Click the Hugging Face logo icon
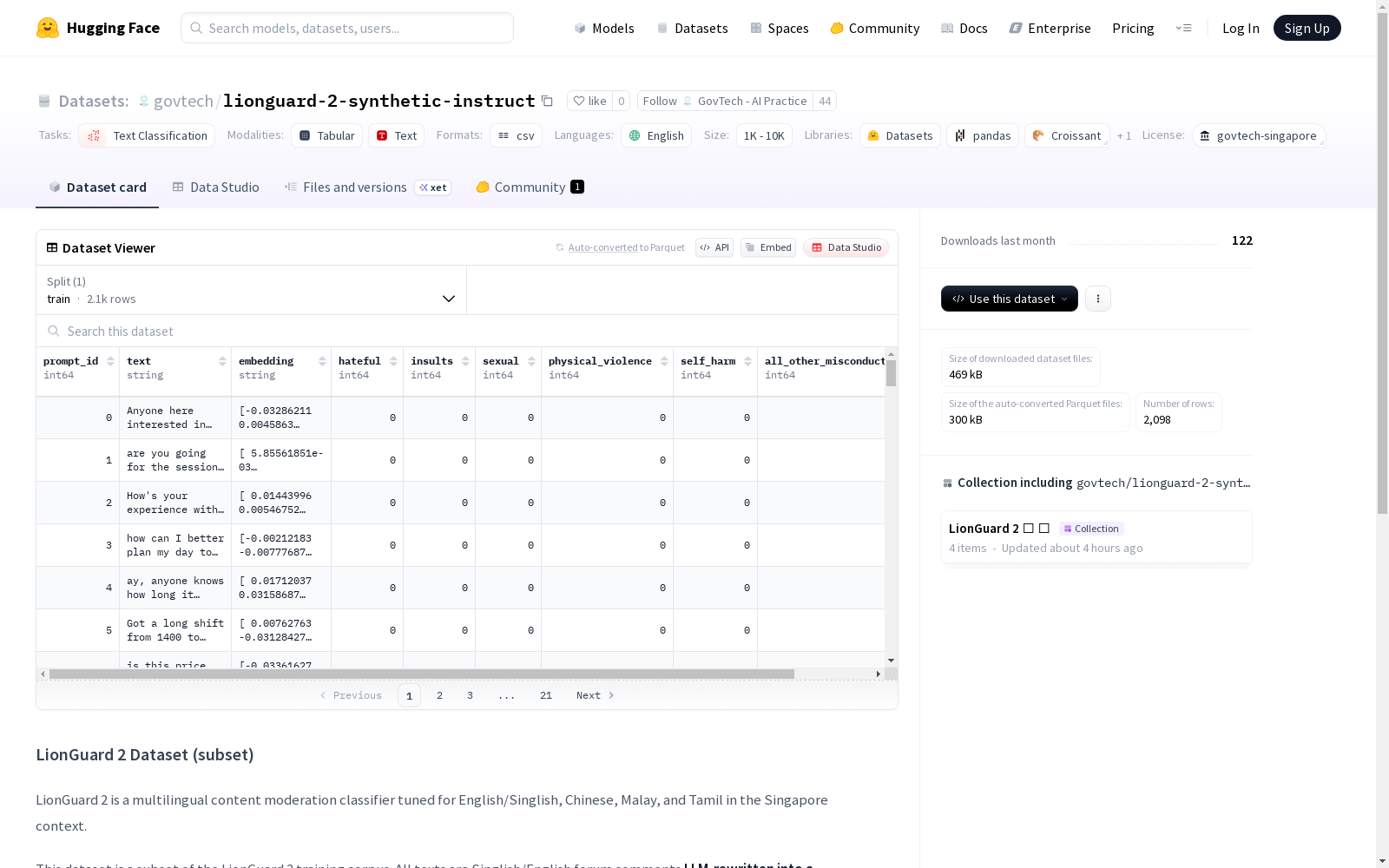This screenshot has width=1389, height=868. click(x=48, y=28)
